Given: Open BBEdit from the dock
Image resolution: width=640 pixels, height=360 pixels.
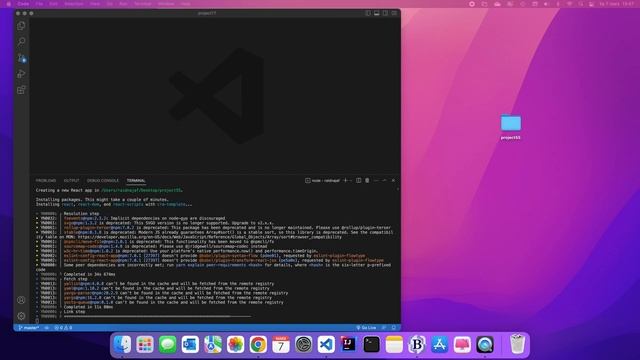Looking at the screenshot, I should click(x=417, y=344).
